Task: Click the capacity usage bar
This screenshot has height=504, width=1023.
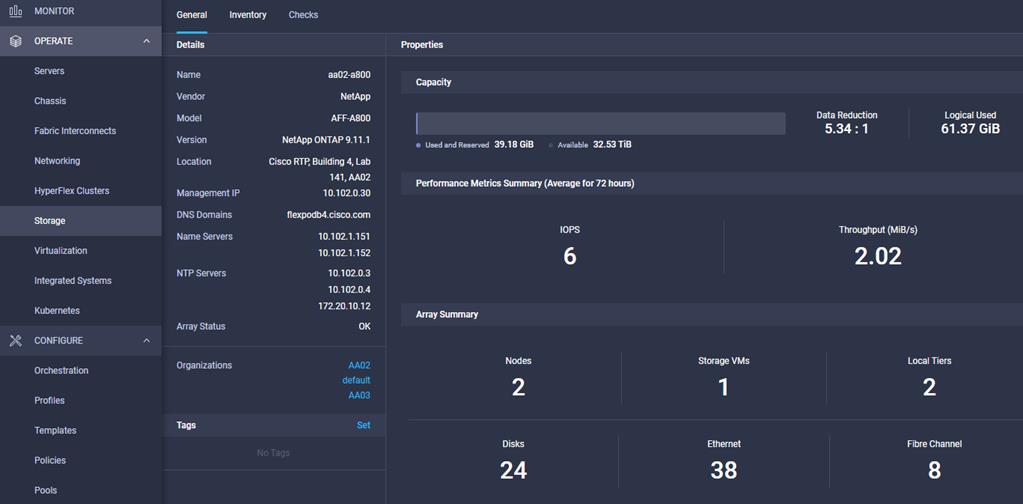Action: (600, 123)
